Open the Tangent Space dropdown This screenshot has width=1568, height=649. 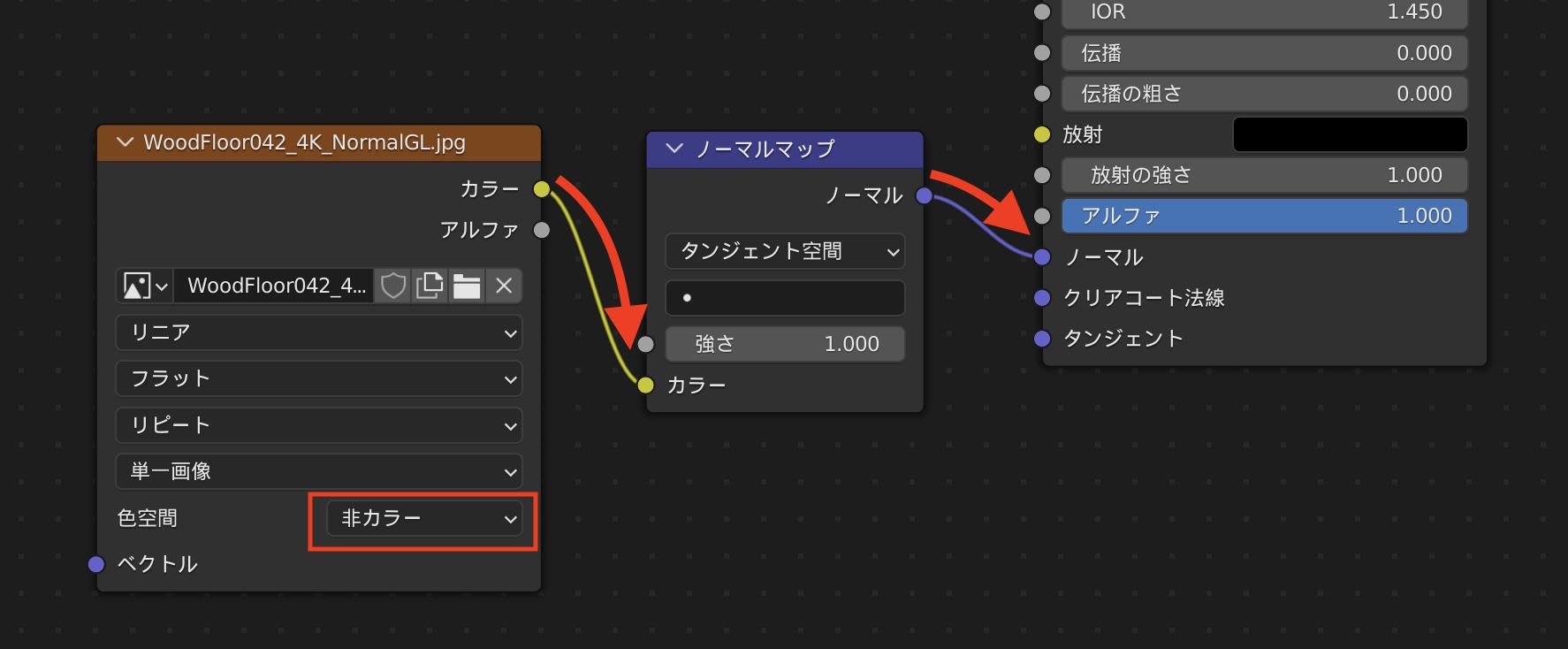pyautogui.click(x=785, y=251)
